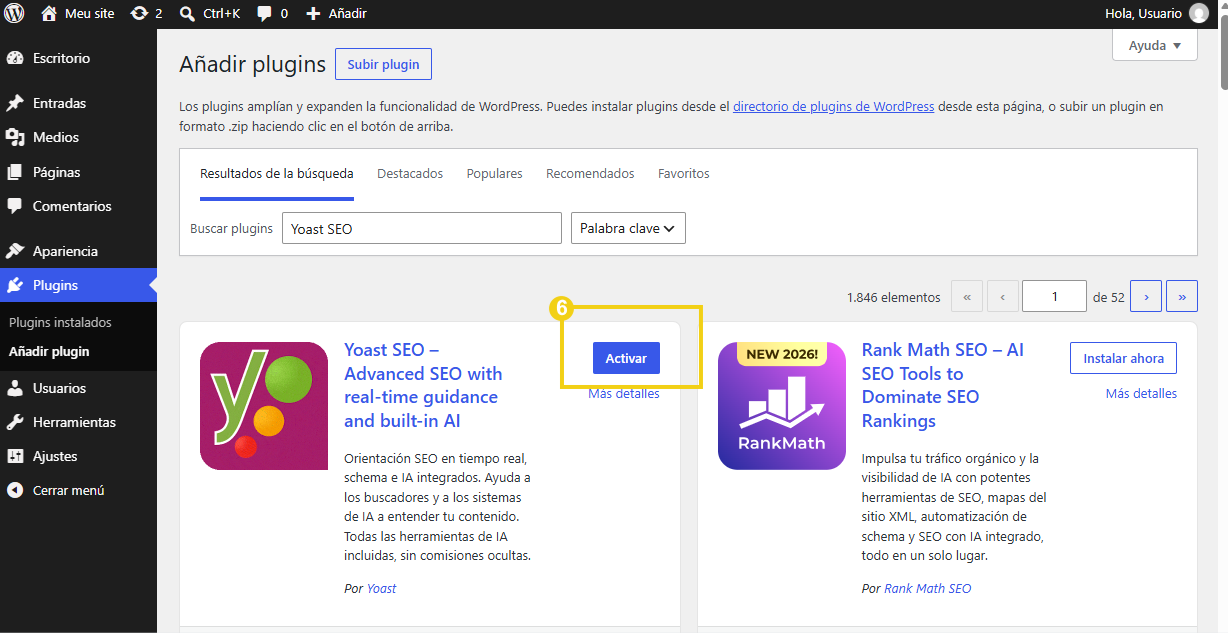Image resolution: width=1228 pixels, height=633 pixels.
Task: Click the Medios media icon
Action: coord(15,137)
